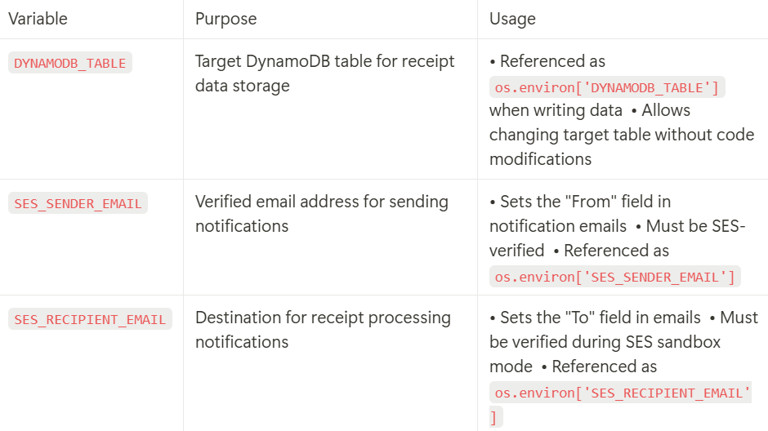Select the SES_SENDER_EMAIL variable name chip
The image size is (768, 431).
pyautogui.click(x=78, y=204)
